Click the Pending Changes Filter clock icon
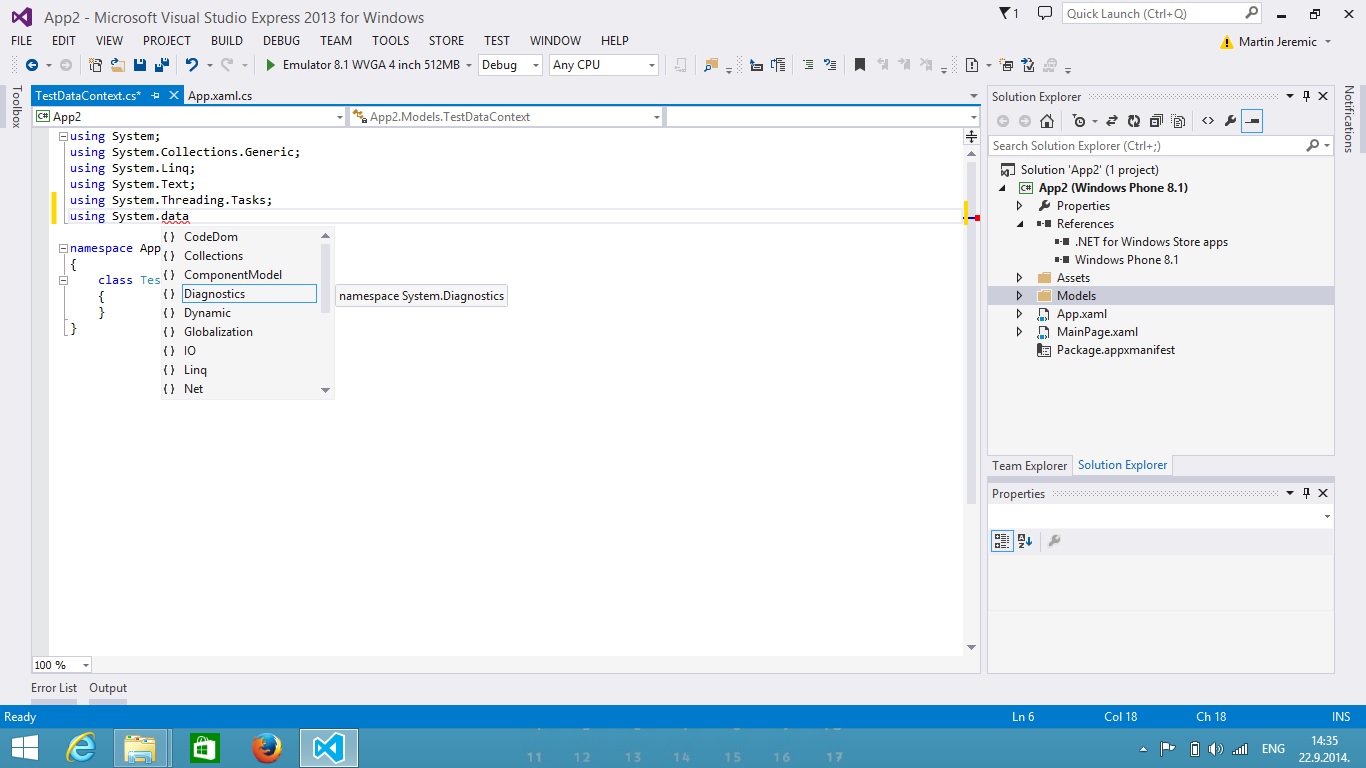 pos(1078,121)
